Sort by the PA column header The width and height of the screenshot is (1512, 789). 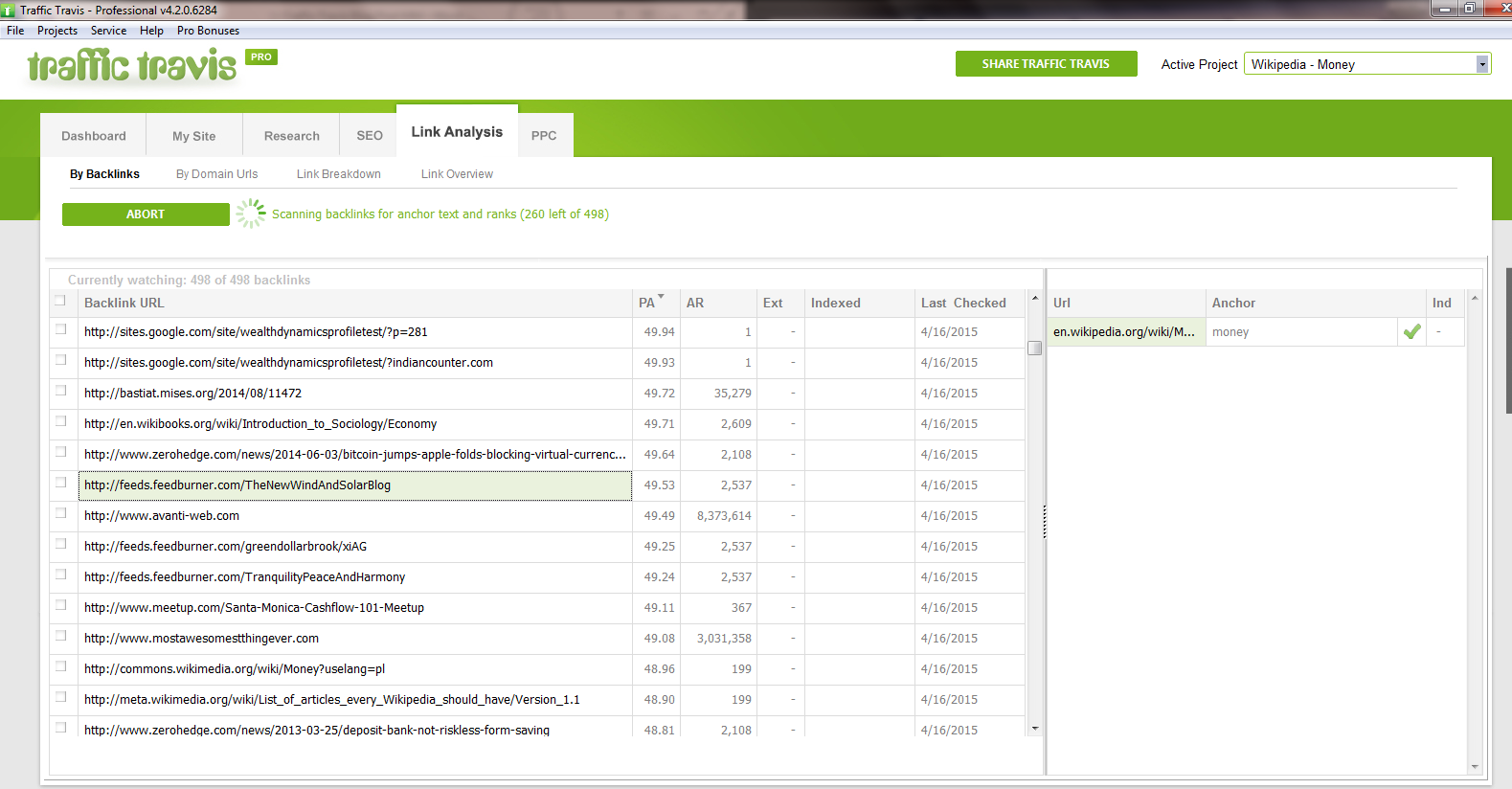[x=656, y=303]
